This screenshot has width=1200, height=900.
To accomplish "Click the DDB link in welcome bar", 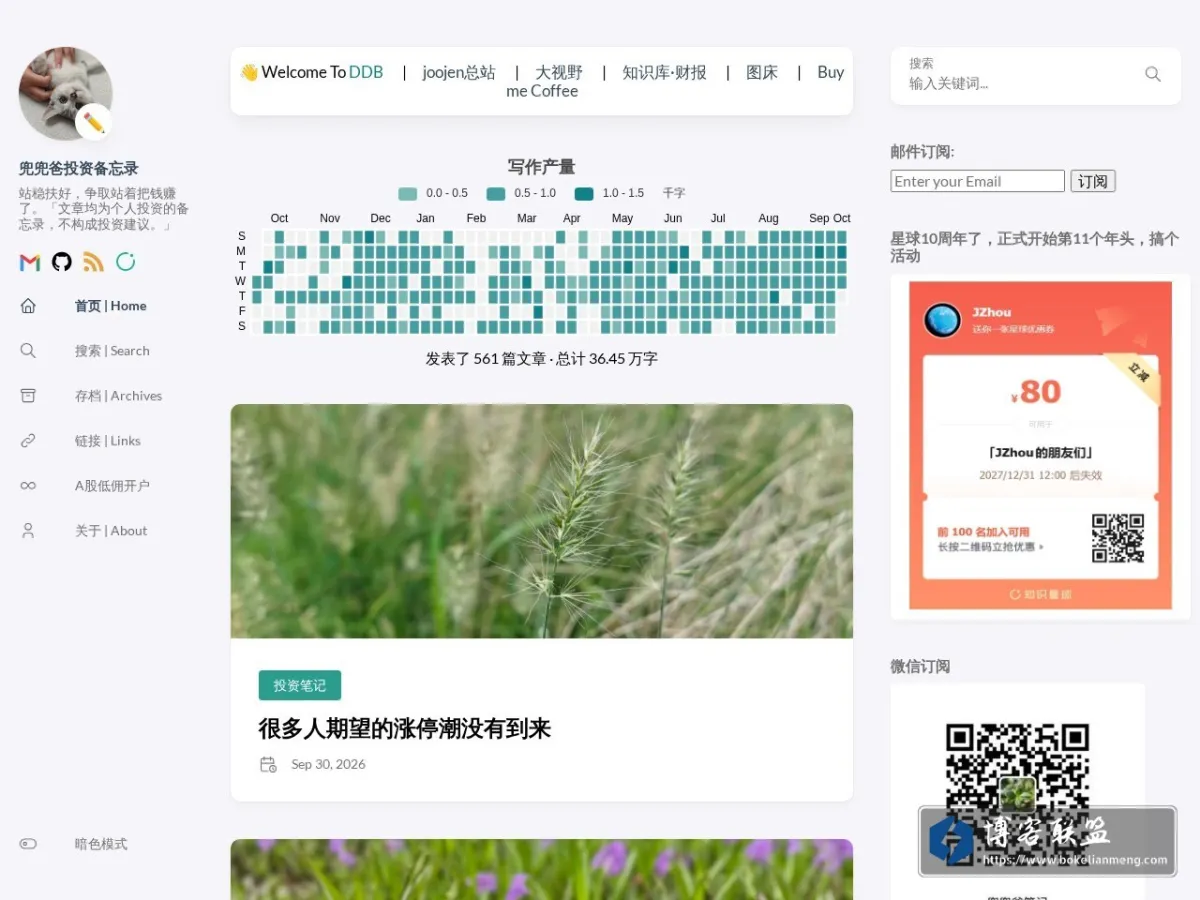I will click(x=366, y=72).
